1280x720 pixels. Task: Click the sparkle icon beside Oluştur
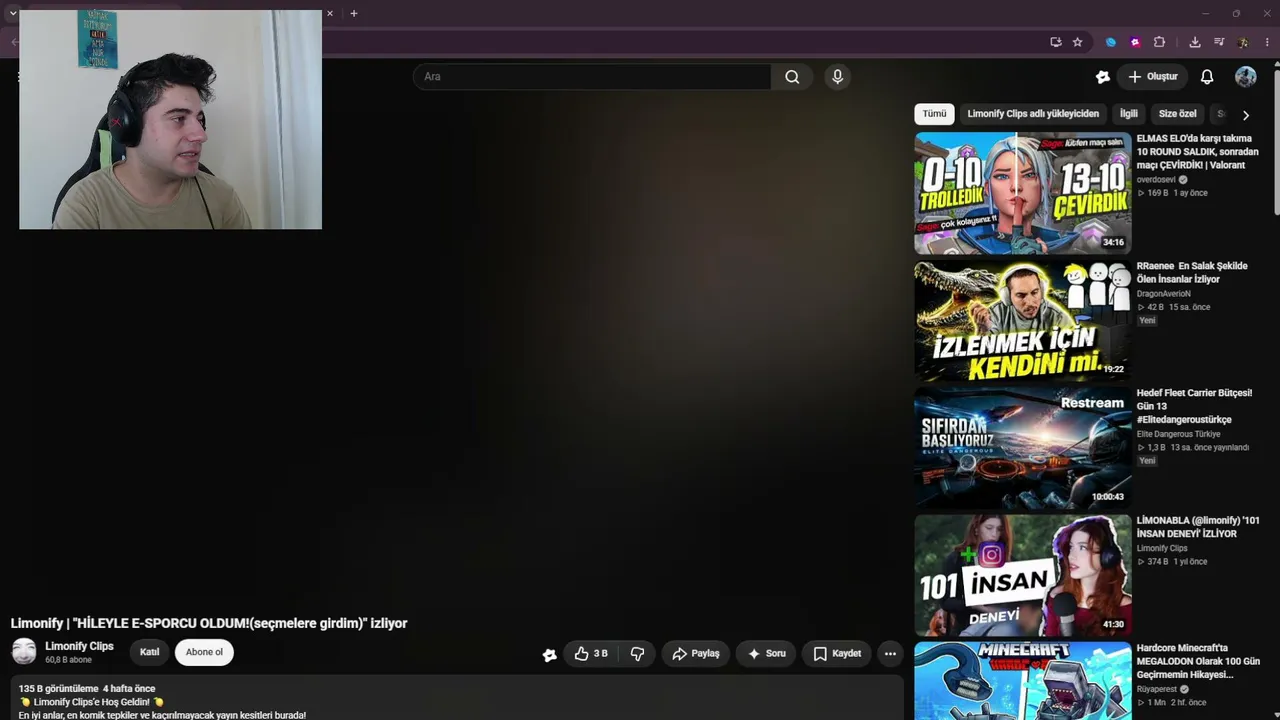click(x=1103, y=77)
